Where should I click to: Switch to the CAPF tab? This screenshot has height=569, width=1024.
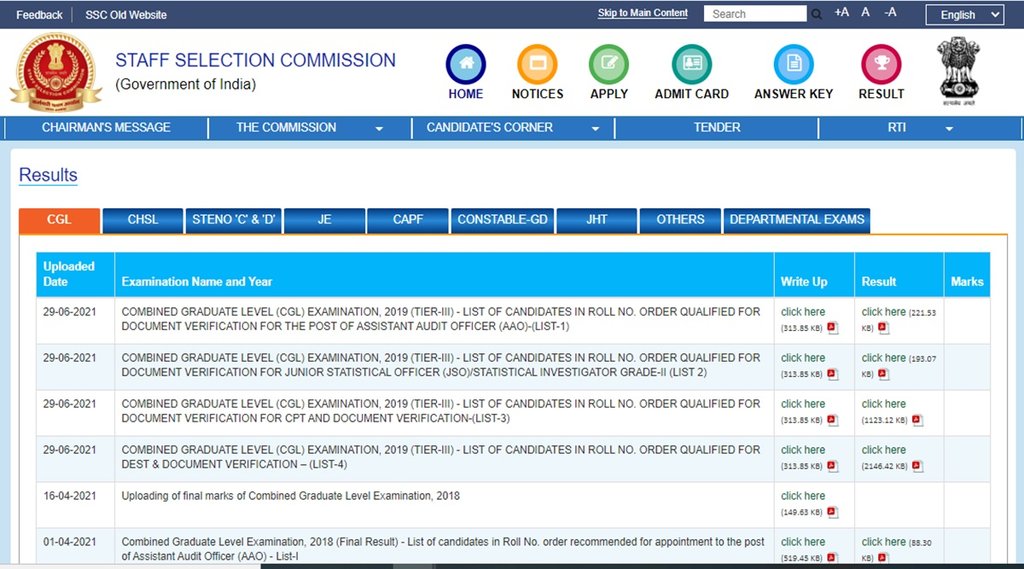tap(408, 220)
